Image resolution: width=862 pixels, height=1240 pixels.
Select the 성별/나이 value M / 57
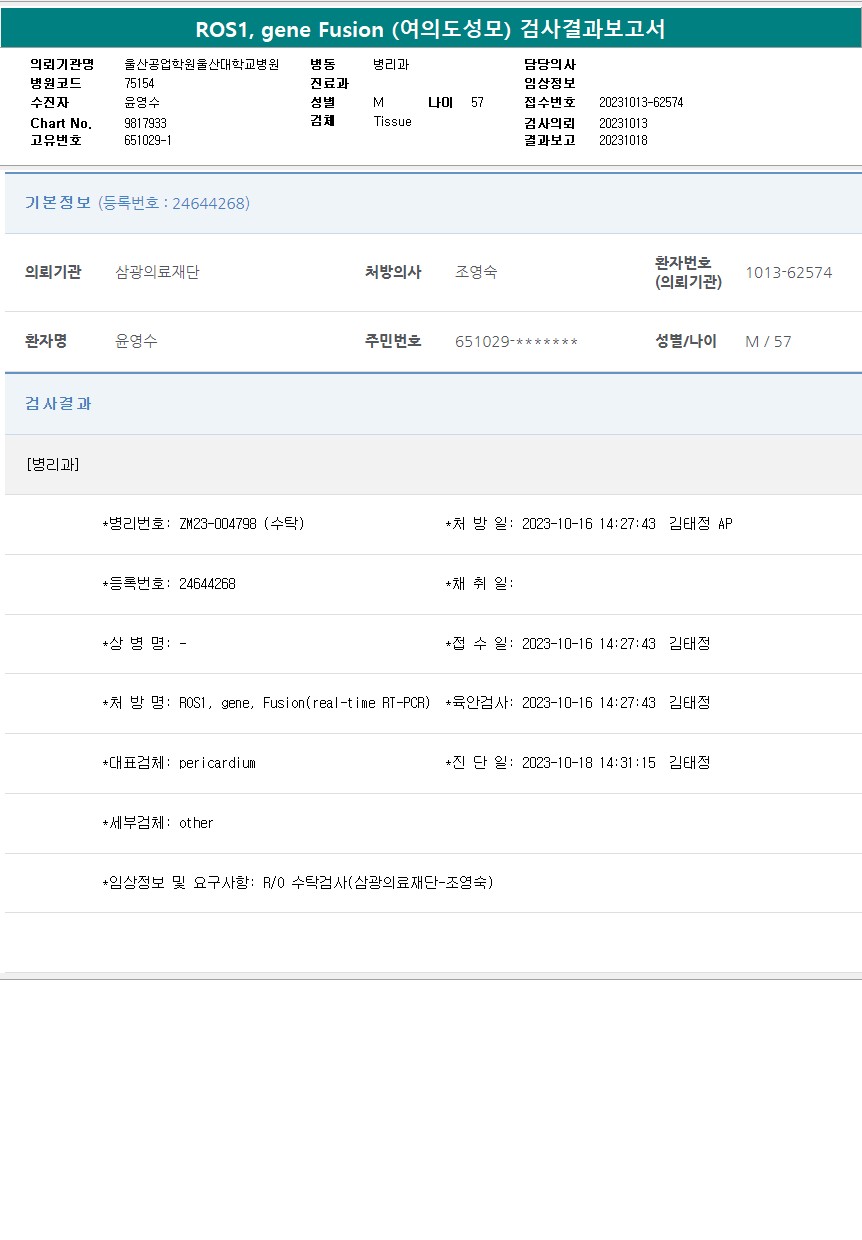tap(768, 341)
